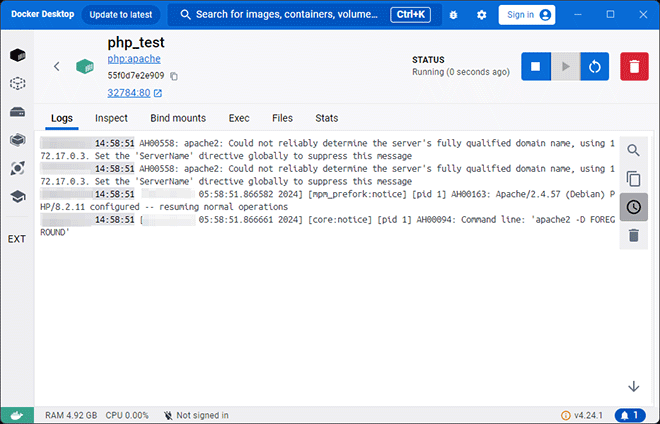Image resolution: width=660 pixels, height=424 pixels.
Task: Open the Builds section in sidebar
Action: 17,140
